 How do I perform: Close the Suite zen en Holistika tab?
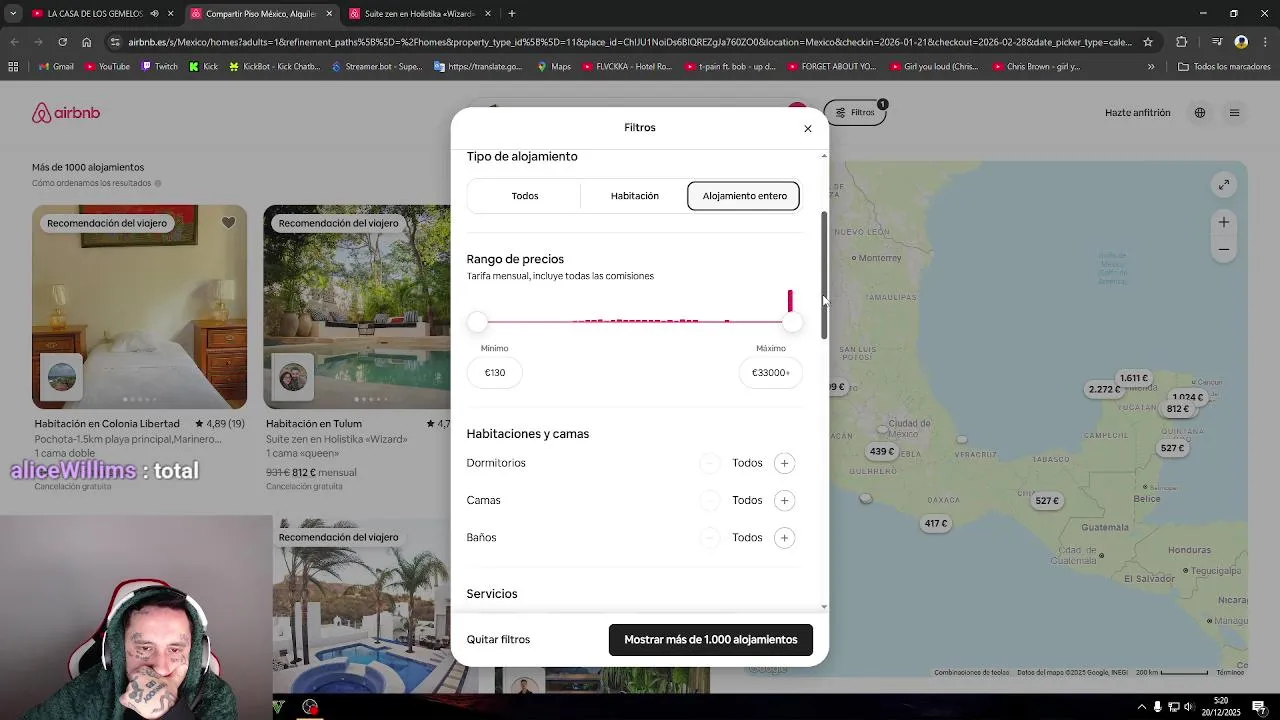click(488, 14)
